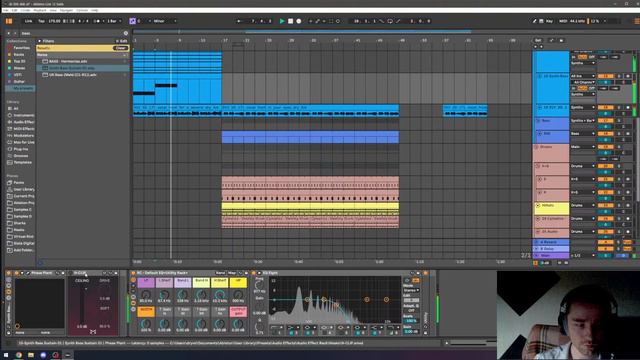Toggle the MIDI map mode button
The height and width of the screenshot is (360, 640).
point(563,21)
